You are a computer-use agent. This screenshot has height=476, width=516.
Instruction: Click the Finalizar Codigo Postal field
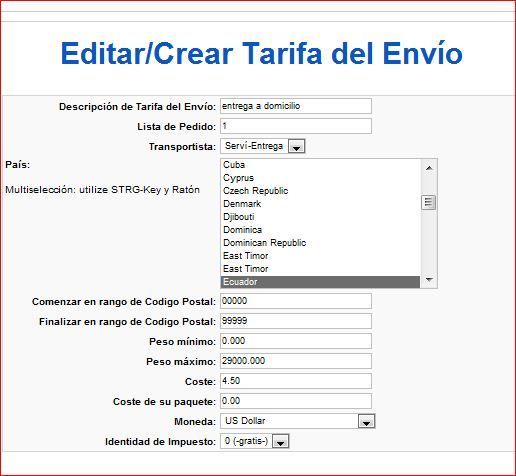coord(296,321)
